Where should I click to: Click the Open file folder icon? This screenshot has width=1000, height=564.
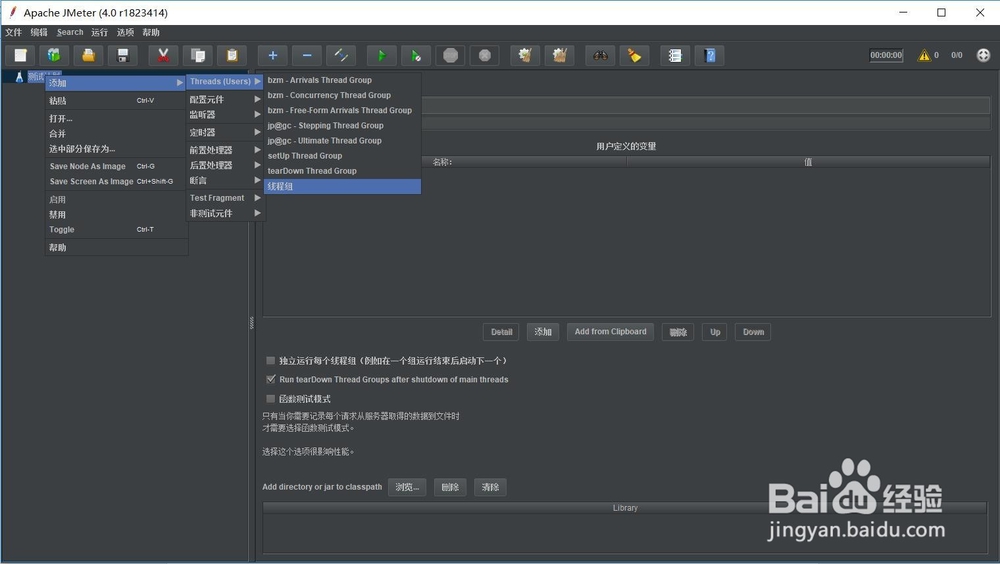tap(89, 56)
